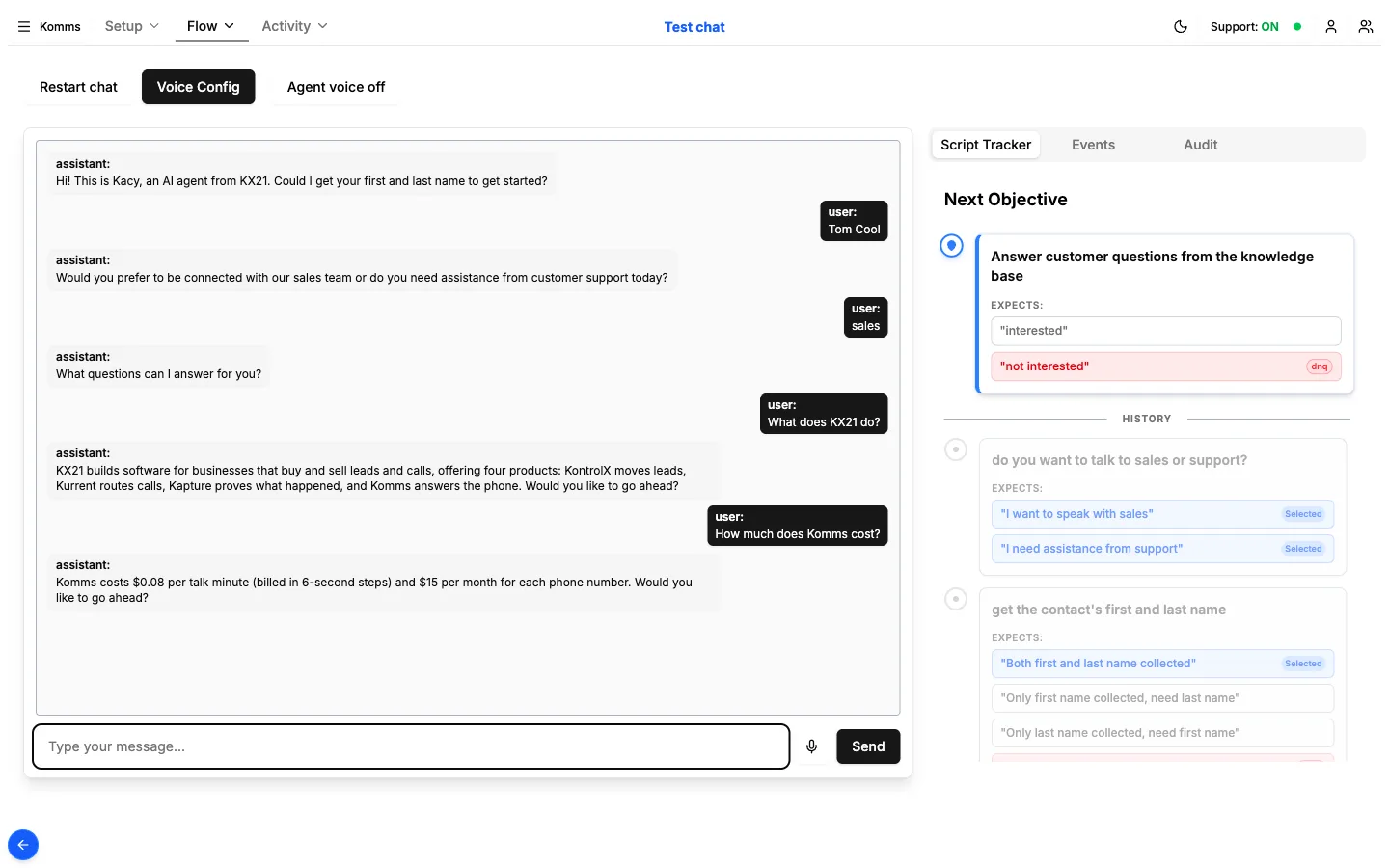Viewport: 1389px width, 868px height.
Task: Click the dnq badge on not interested
Action: click(1319, 366)
